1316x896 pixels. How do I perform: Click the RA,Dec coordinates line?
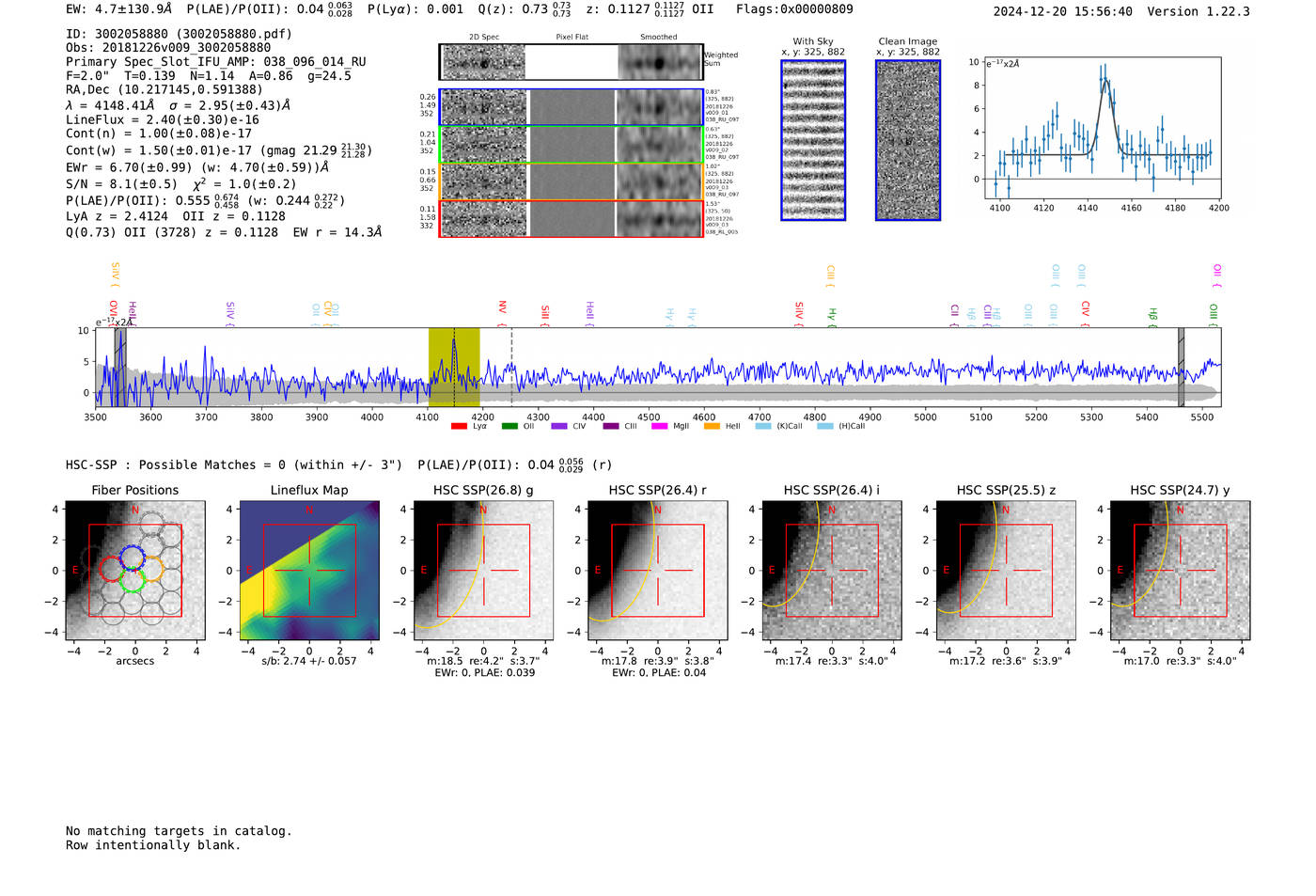pos(164,90)
